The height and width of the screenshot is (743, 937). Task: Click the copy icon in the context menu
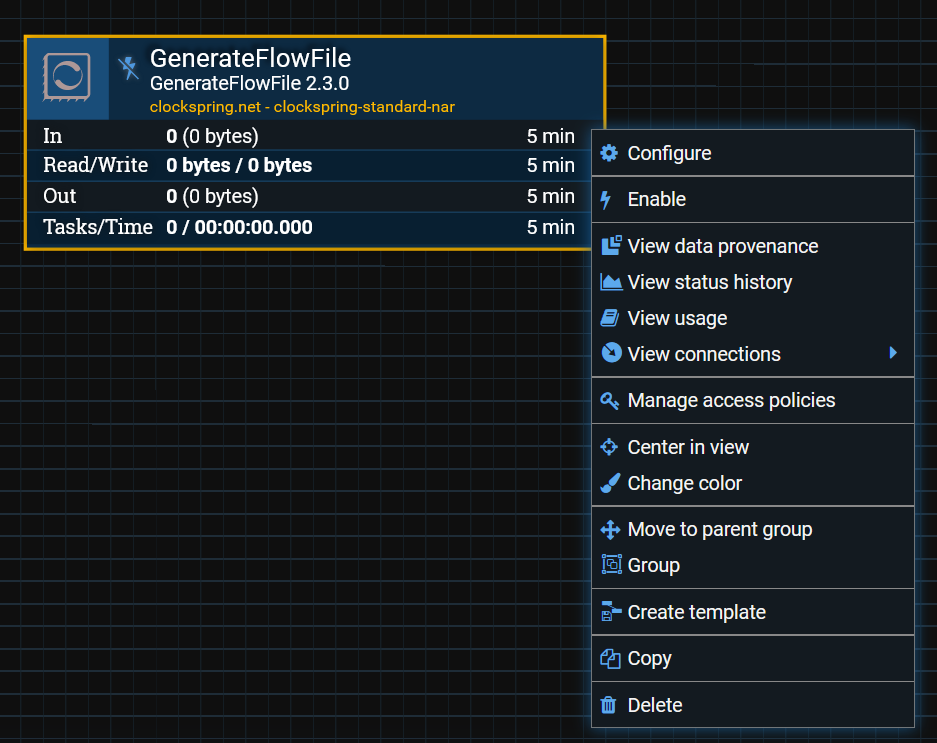point(610,659)
